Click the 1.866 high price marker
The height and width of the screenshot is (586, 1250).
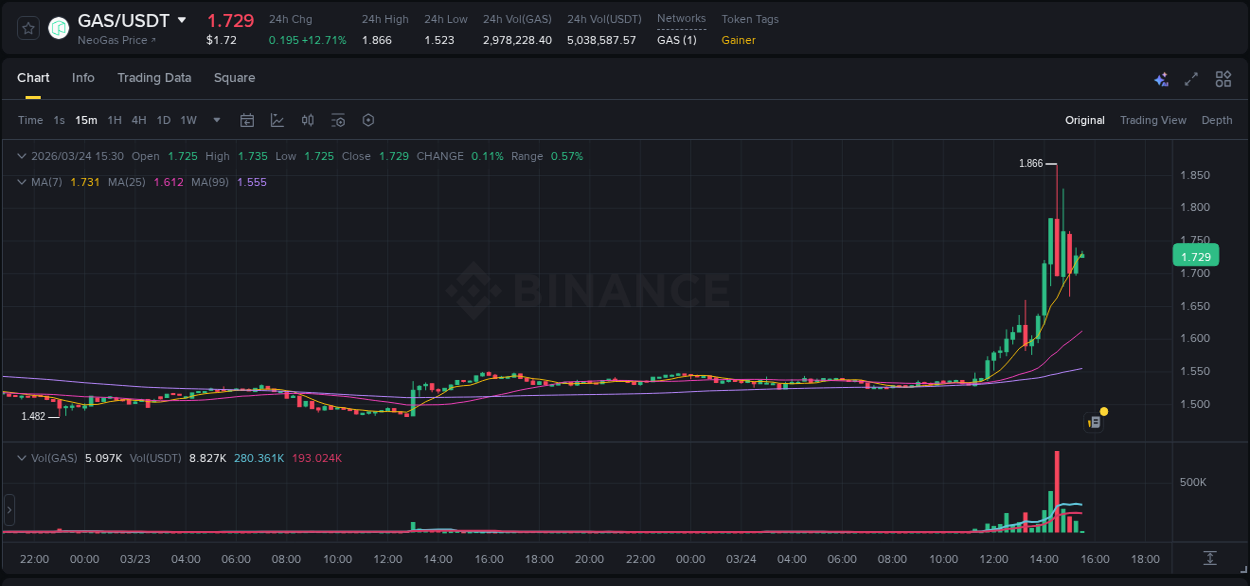pos(1031,163)
